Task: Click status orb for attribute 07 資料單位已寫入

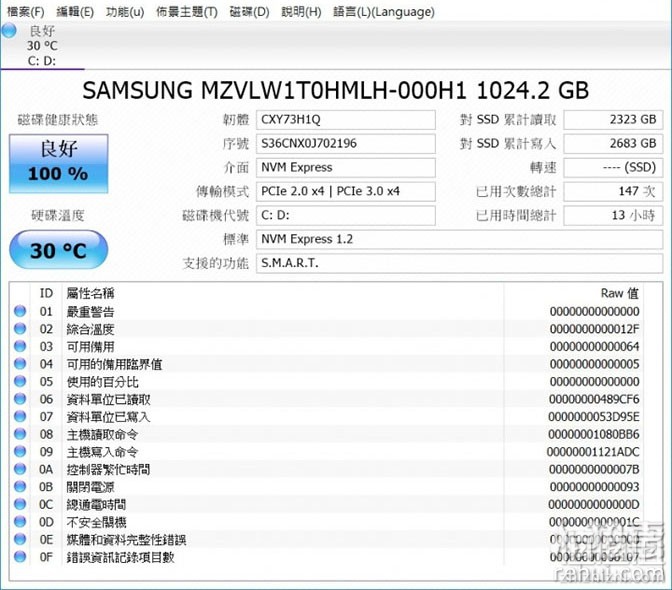Action: pos(20,416)
